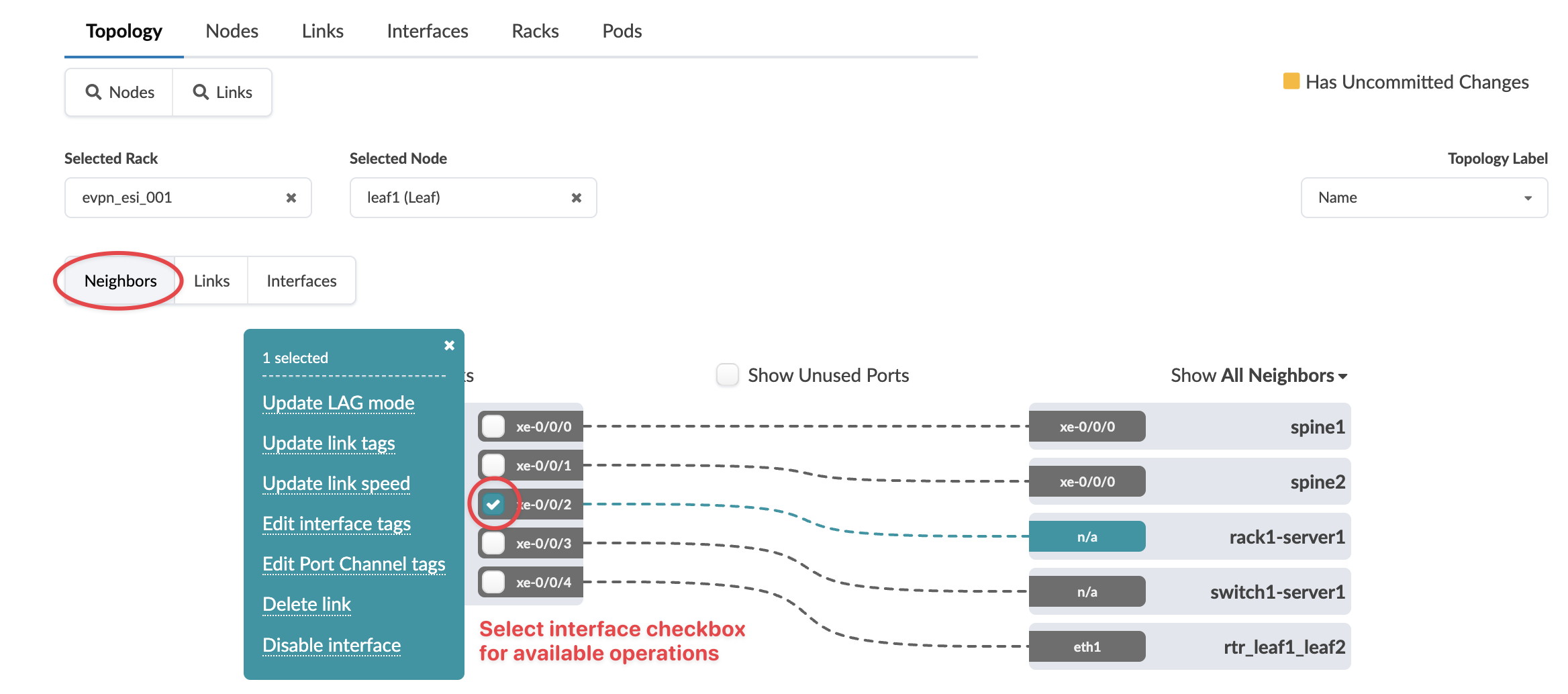Click rtr_leaf1_leaf2 eth1 port badge
This screenshot has width=1568, height=694.
tap(1087, 647)
